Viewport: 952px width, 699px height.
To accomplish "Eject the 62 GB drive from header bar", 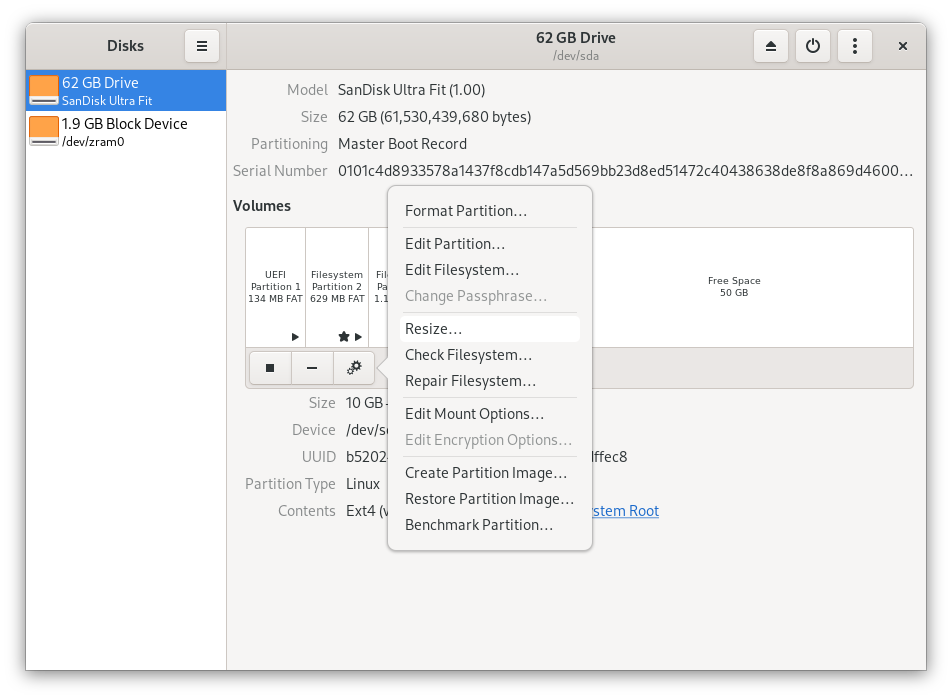I will click(x=770, y=46).
